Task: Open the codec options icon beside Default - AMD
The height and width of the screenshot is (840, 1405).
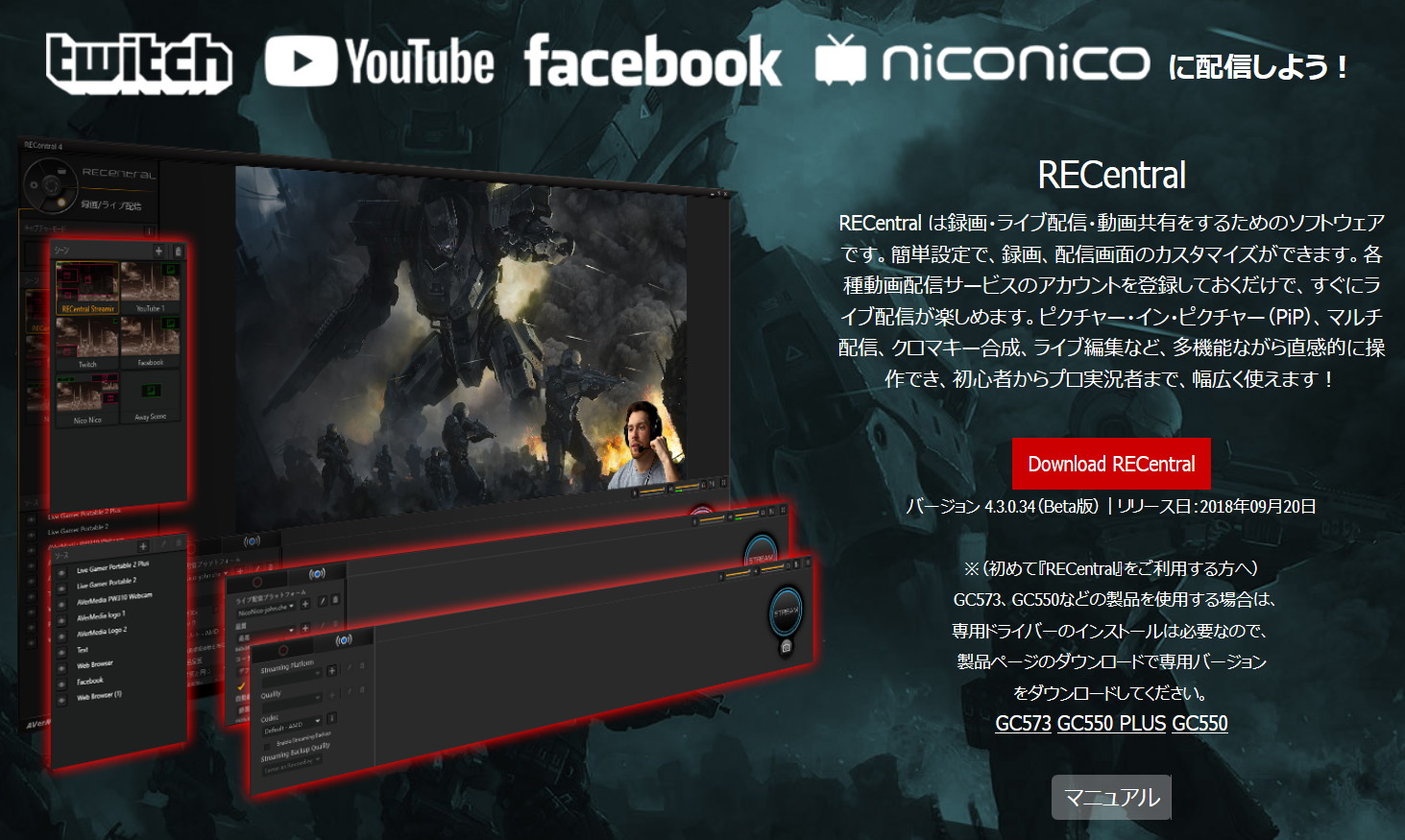Action: (331, 718)
